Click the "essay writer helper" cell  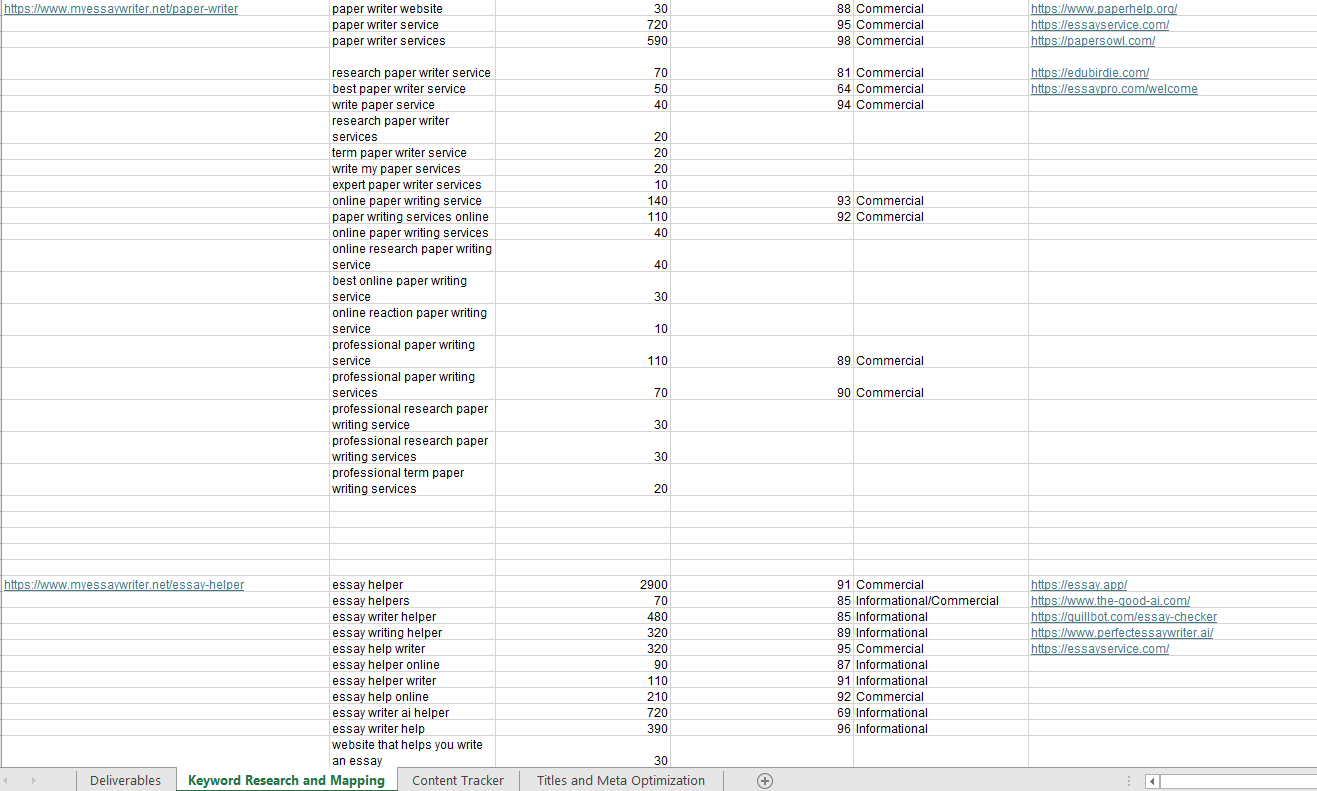[x=412, y=617]
